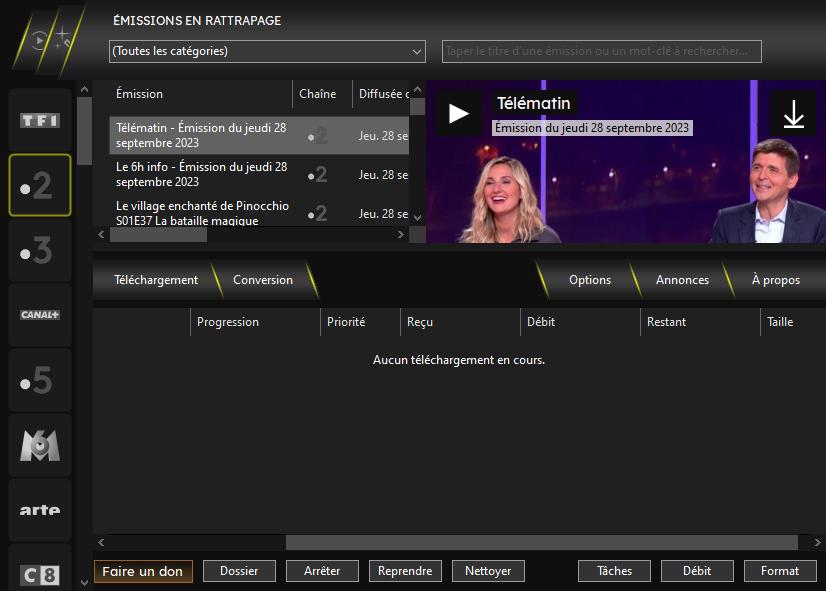Select the Arte channel icon
826x591 pixels.
coord(40,510)
